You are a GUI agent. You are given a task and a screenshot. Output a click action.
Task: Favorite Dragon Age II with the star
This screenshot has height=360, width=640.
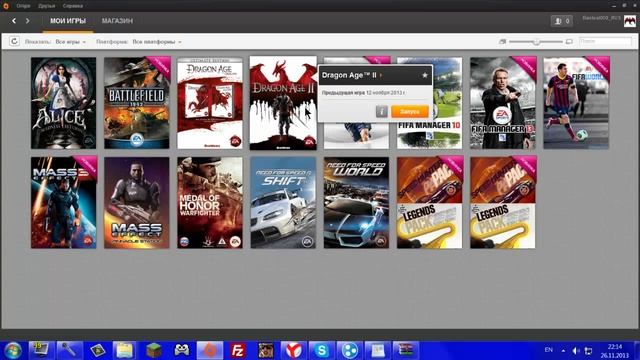425,75
